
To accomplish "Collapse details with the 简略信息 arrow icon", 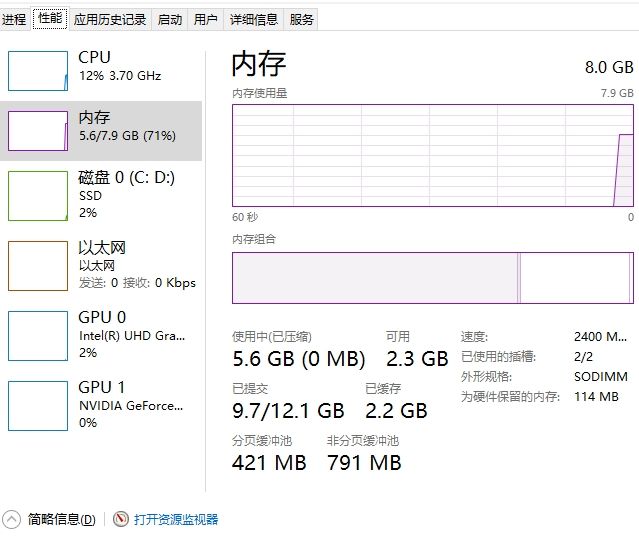I will (x=12, y=519).
